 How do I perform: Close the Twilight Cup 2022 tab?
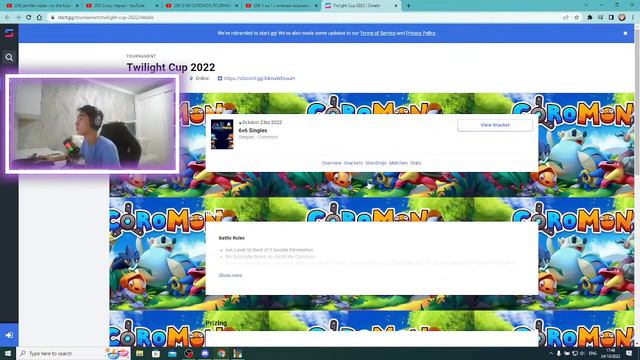click(x=396, y=6)
